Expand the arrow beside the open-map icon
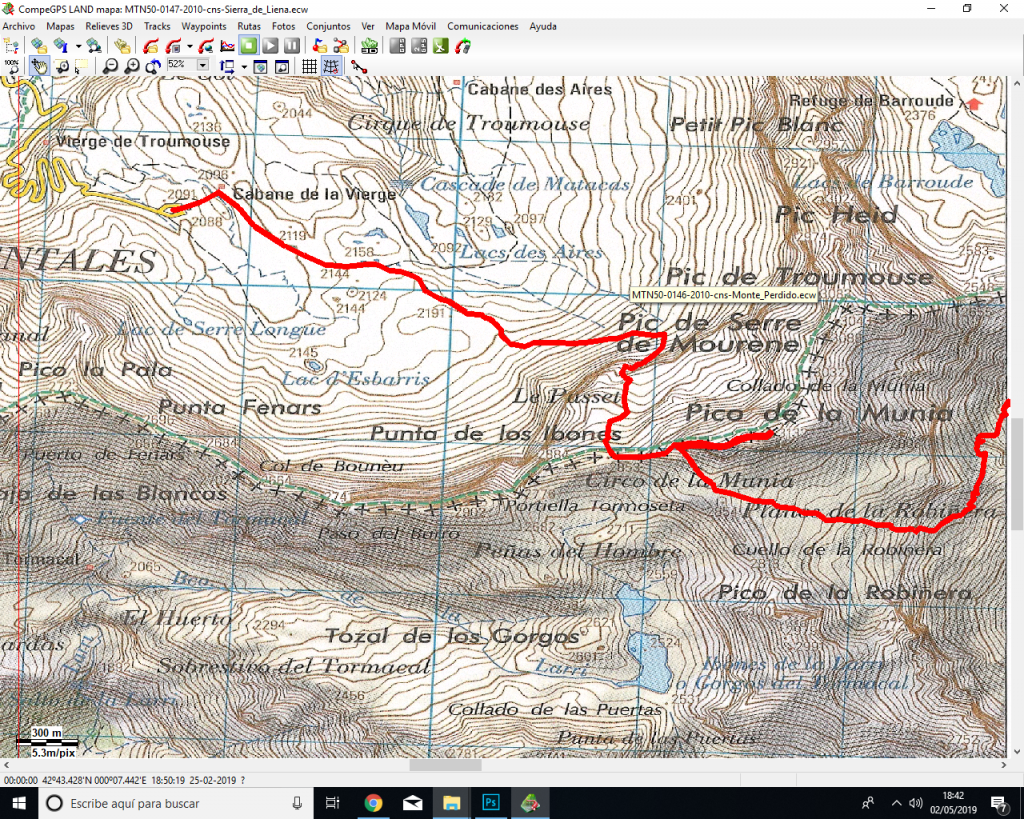Viewport: 1024px width, 819px height. (x=79, y=45)
